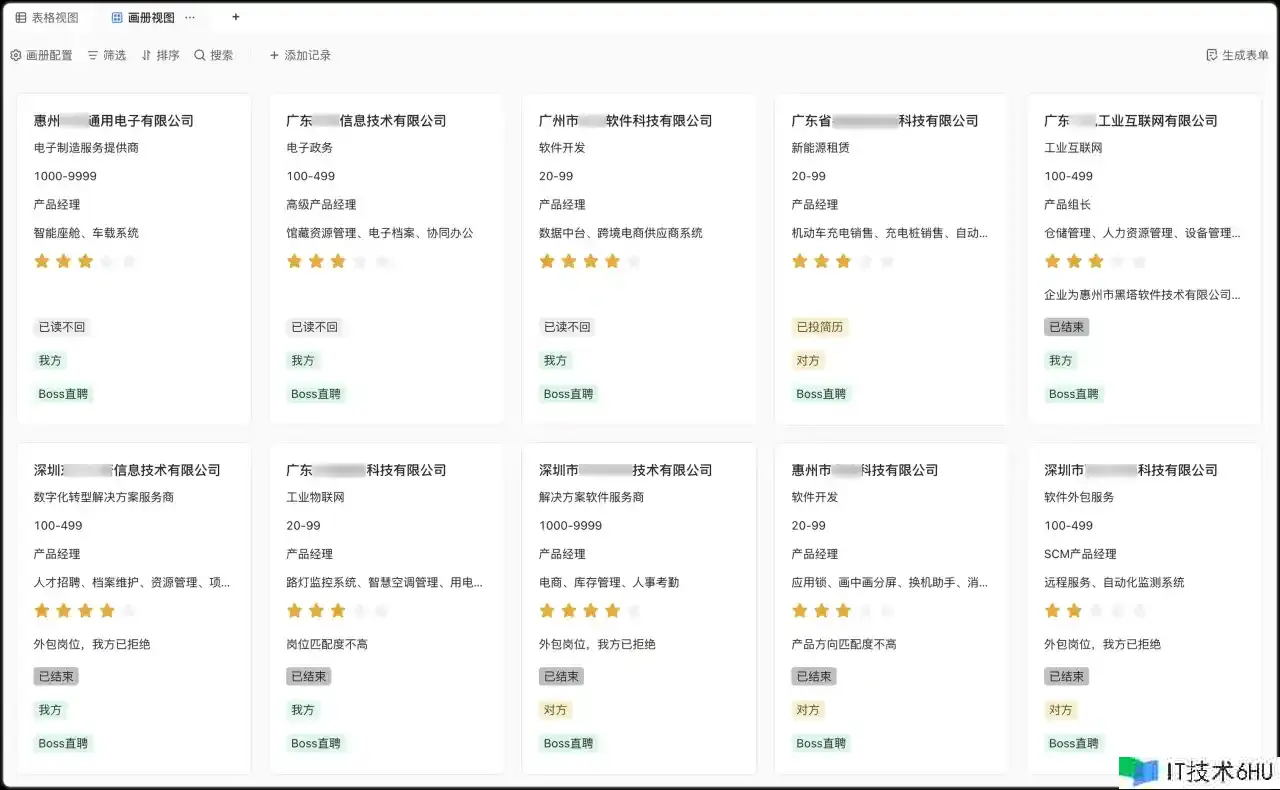Screen dimensions: 1280x790
Task: Click the 排序 sort icon
Action: pos(147,56)
